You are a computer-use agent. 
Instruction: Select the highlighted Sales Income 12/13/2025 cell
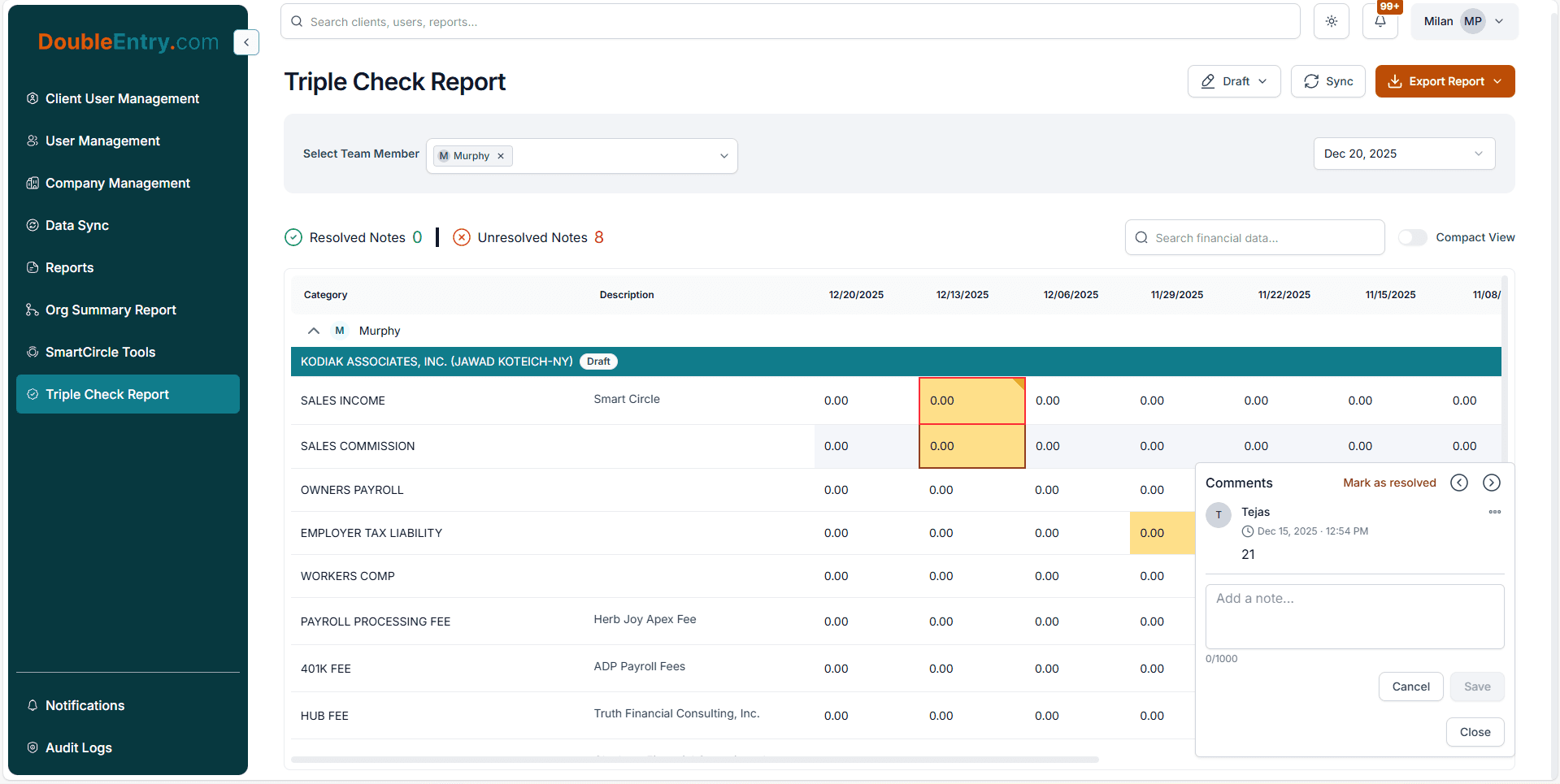[971, 401]
